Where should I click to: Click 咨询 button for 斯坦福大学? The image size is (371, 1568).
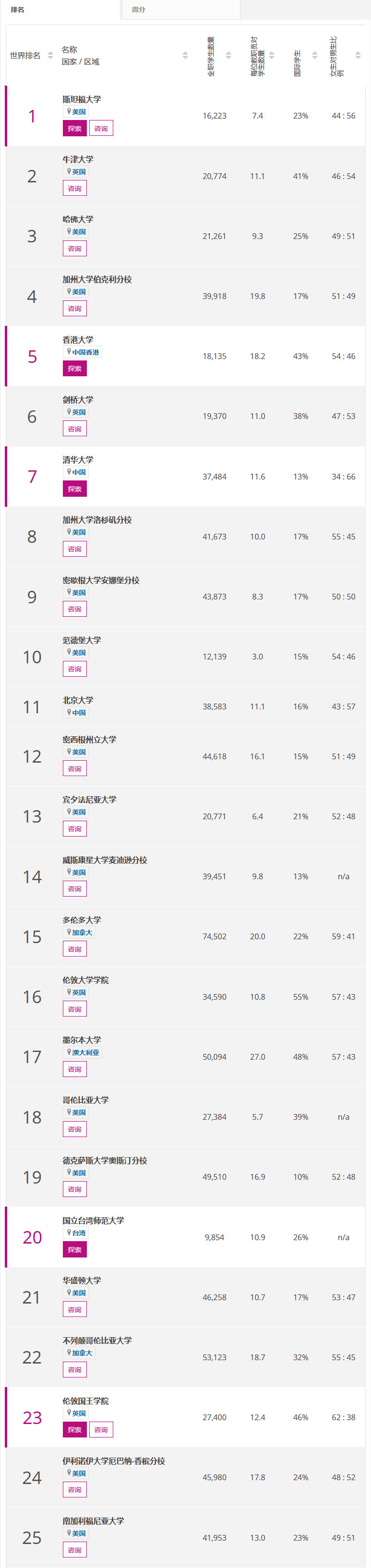[x=101, y=129]
